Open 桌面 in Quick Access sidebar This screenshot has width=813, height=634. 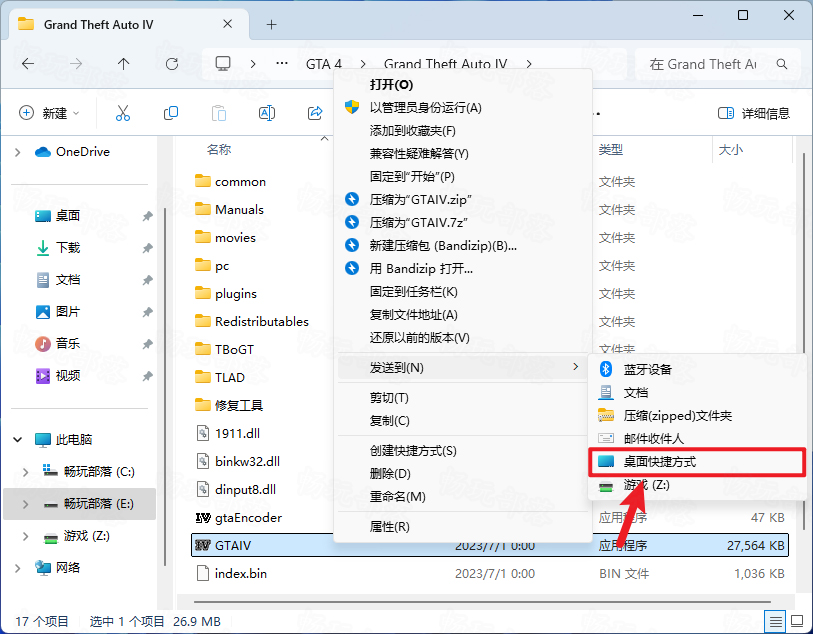point(67,216)
